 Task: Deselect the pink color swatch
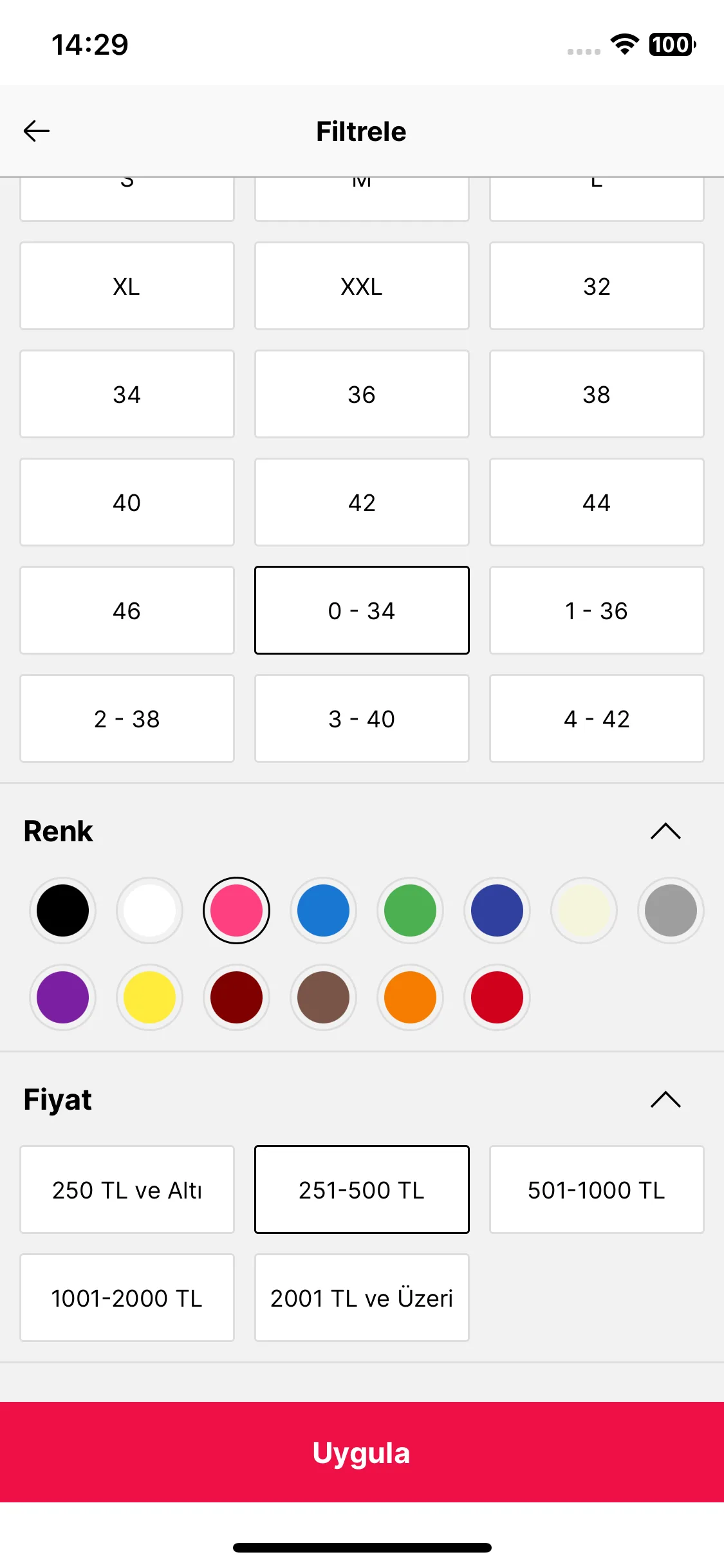point(236,910)
